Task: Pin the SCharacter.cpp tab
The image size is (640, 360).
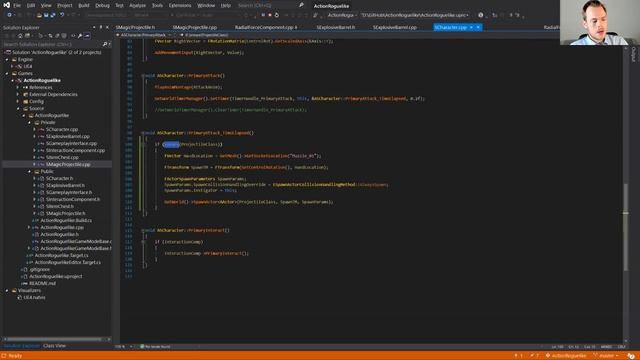Action: (x=471, y=27)
